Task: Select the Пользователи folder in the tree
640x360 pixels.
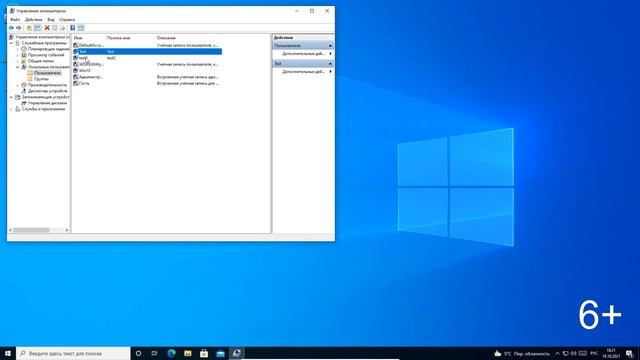Action: pos(47,73)
